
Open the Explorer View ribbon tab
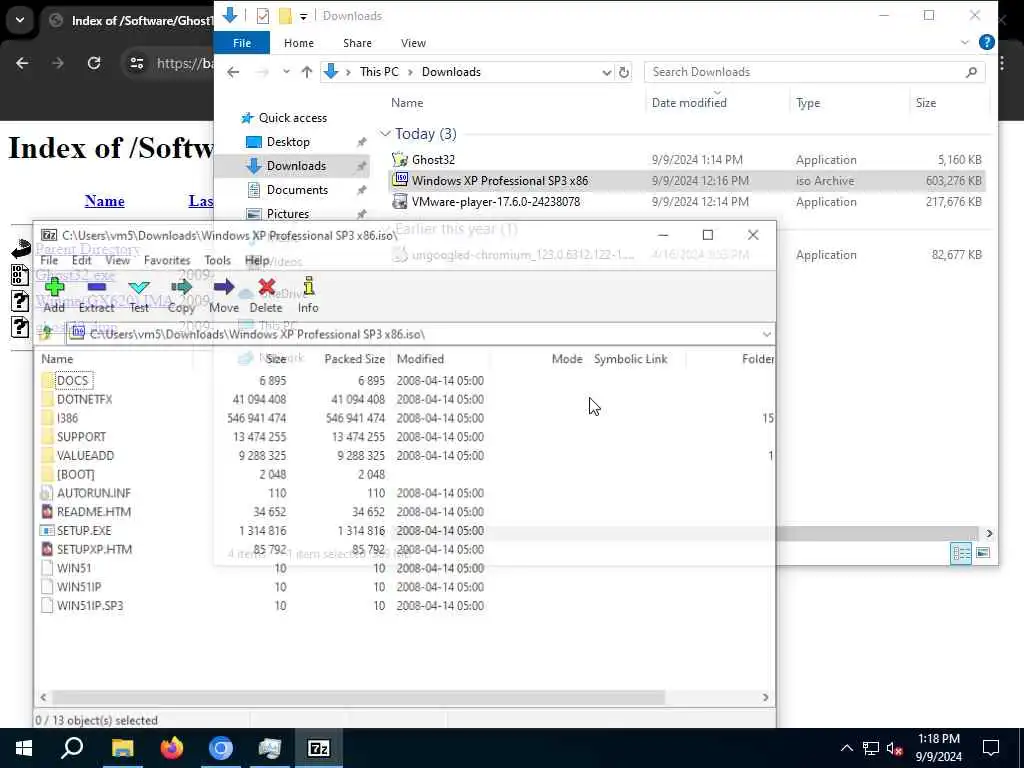tap(413, 42)
